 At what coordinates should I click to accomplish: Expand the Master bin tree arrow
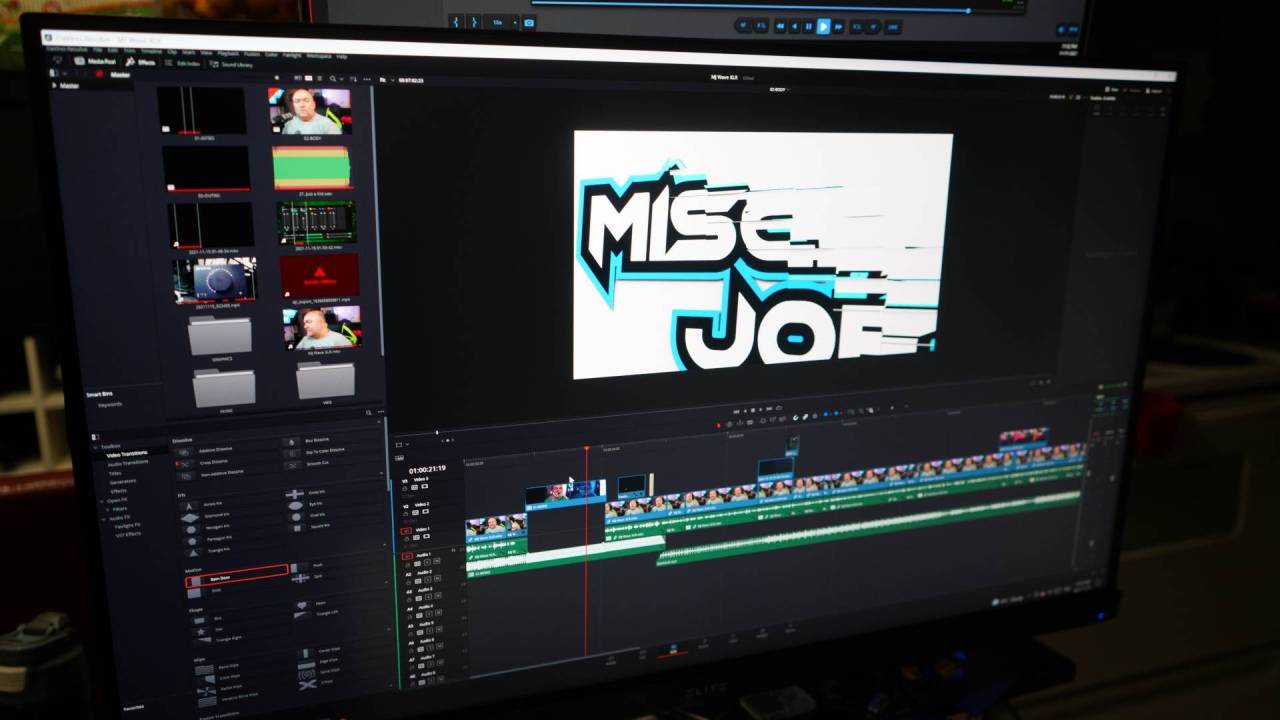pos(55,85)
